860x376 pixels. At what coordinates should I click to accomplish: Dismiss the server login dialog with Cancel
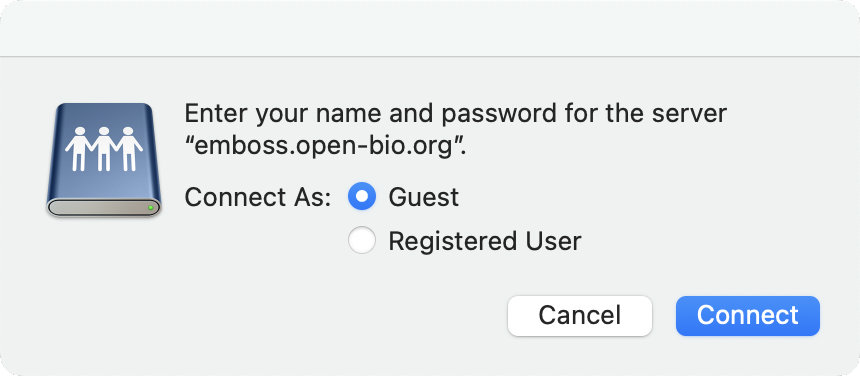point(580,316)
